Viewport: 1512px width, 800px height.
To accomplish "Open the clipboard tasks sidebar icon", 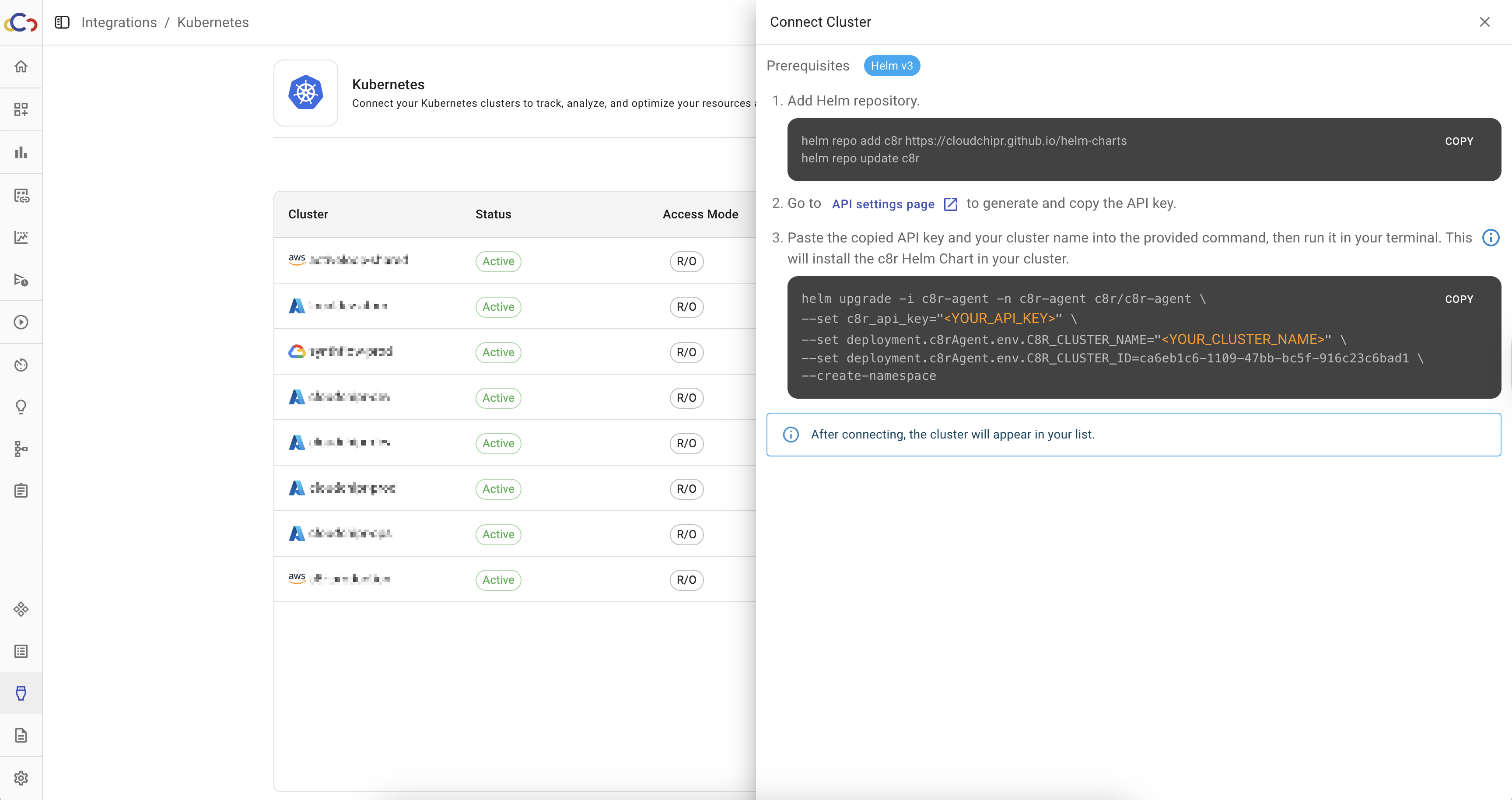I will tap(21, 491).
